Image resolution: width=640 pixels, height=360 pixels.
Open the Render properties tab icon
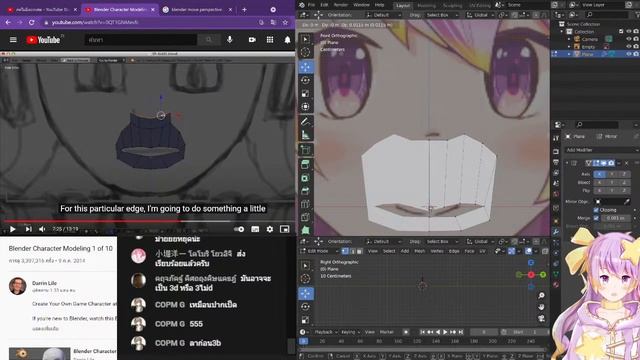(556, 152)
